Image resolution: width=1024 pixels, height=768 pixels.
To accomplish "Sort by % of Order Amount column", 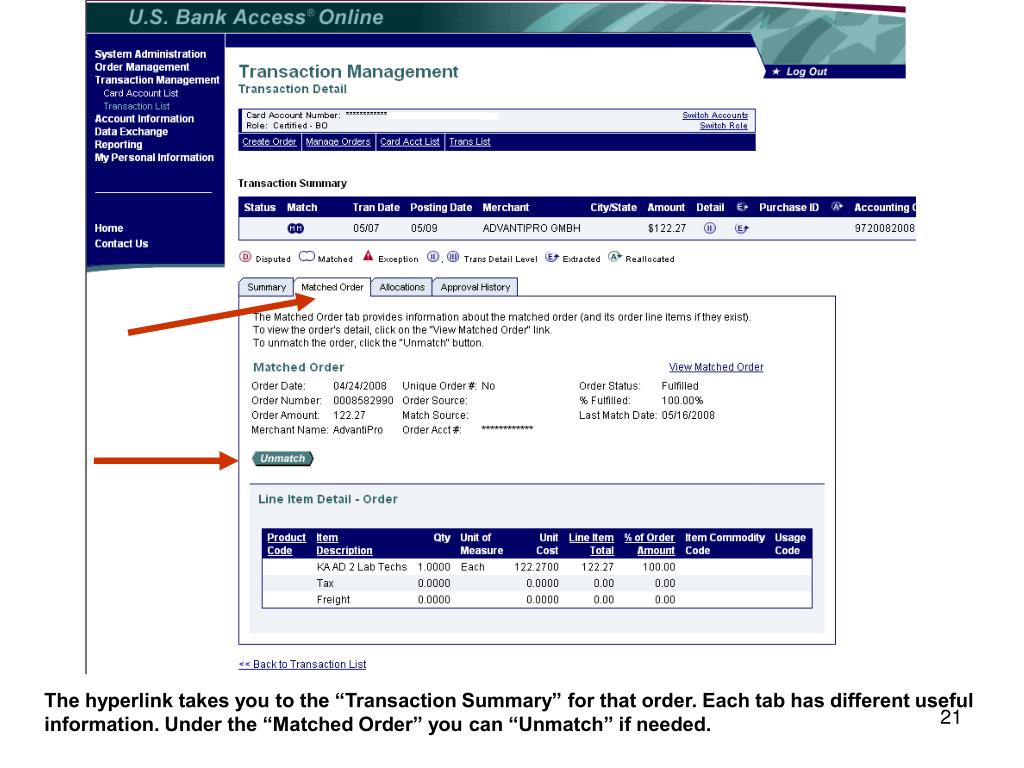I will 649,544.
